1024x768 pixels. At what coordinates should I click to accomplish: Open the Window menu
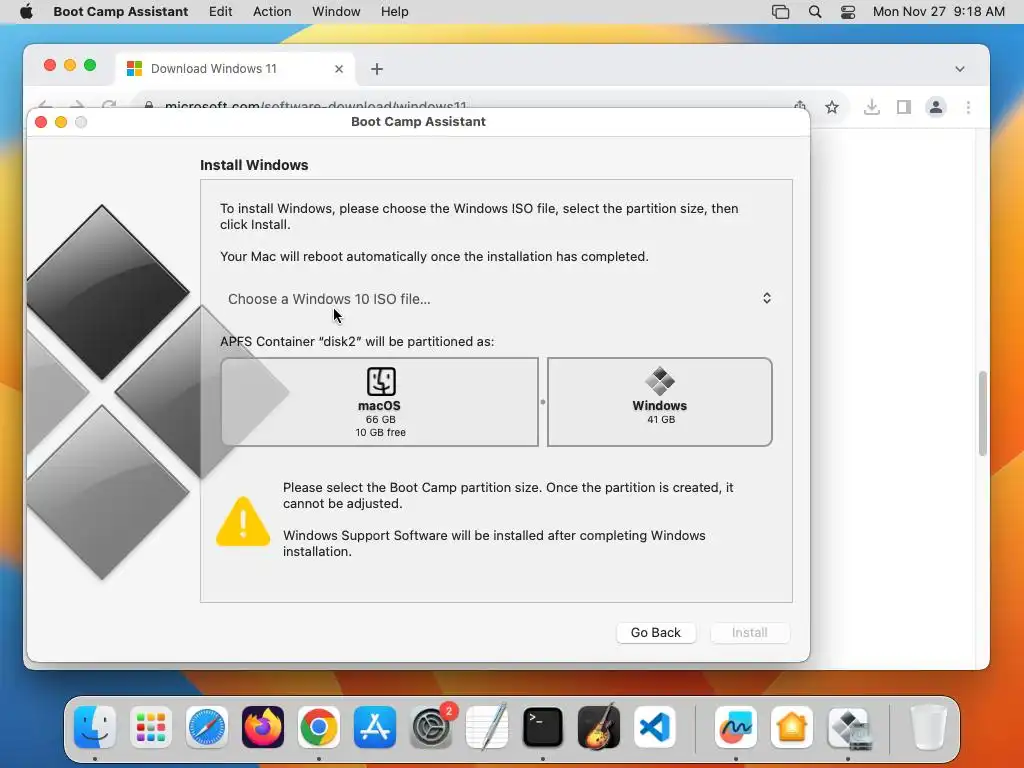(336, 12)
